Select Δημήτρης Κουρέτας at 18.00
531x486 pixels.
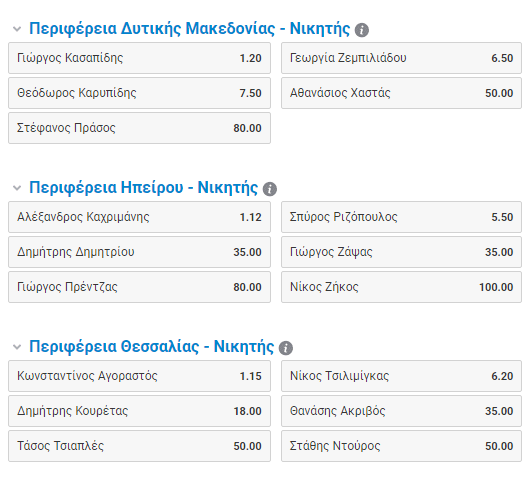point(140,411)
